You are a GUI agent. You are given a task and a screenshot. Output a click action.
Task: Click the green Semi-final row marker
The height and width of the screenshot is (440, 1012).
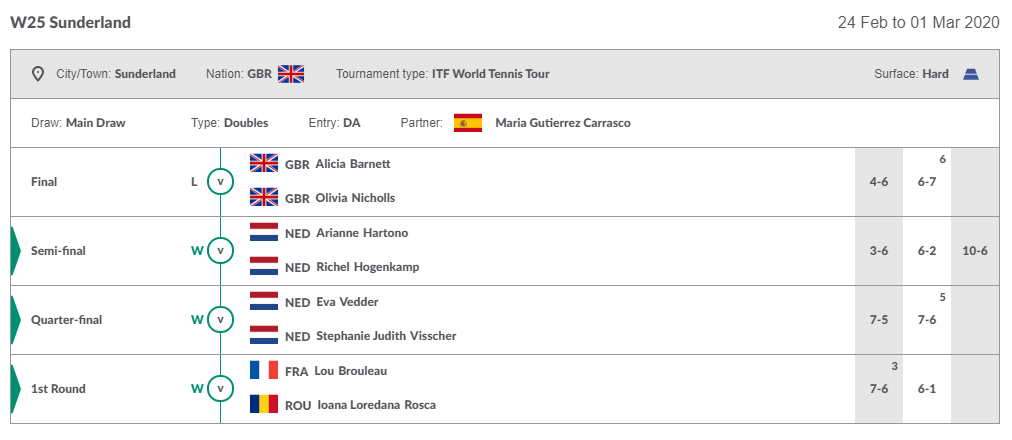click(x=16, y=251)
